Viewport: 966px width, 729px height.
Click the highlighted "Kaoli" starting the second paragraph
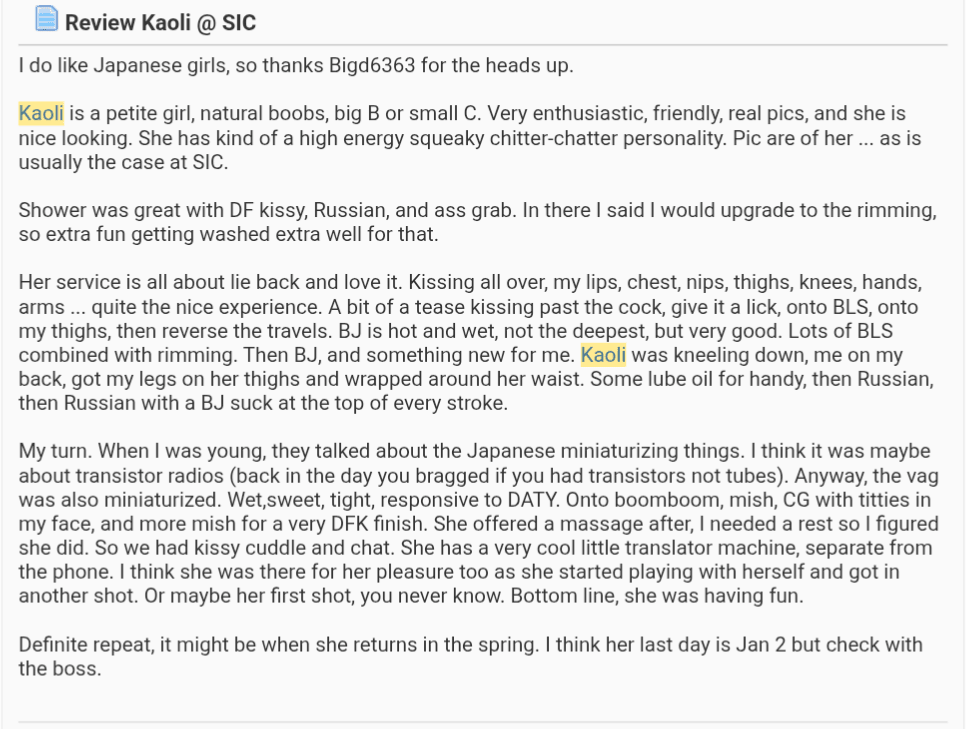pos(41,113)
